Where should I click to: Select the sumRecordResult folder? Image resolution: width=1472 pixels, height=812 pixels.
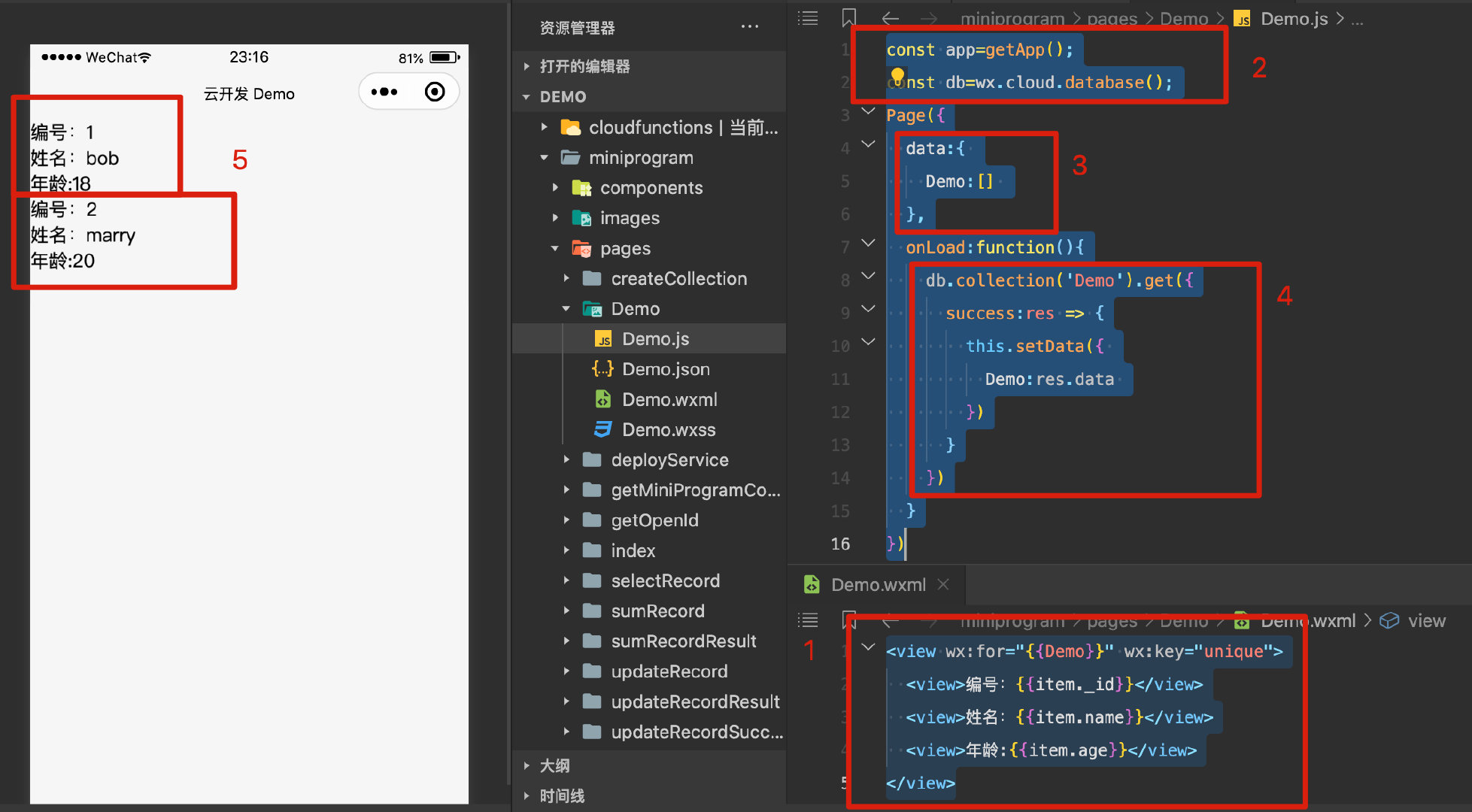tap(650, 641)
